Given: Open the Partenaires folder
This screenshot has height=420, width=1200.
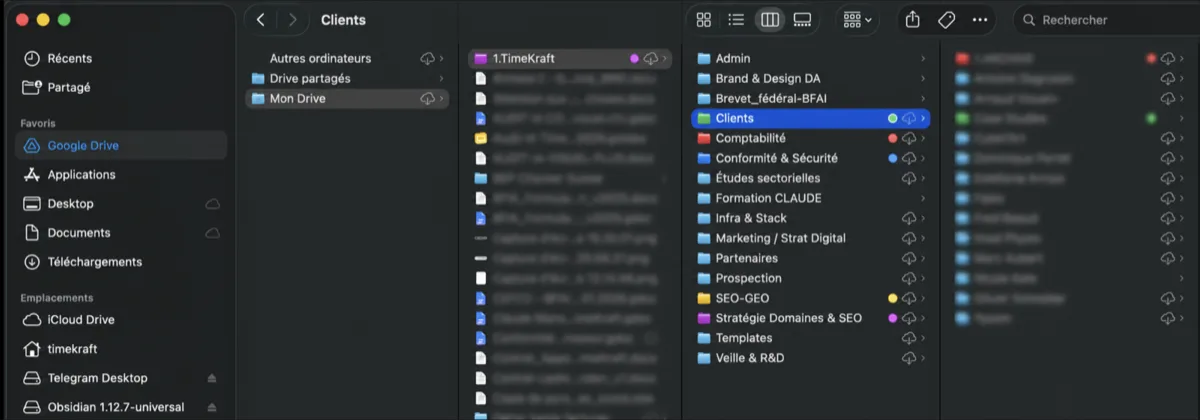Looking at the screenshot, I should click(x=811, y=258).
